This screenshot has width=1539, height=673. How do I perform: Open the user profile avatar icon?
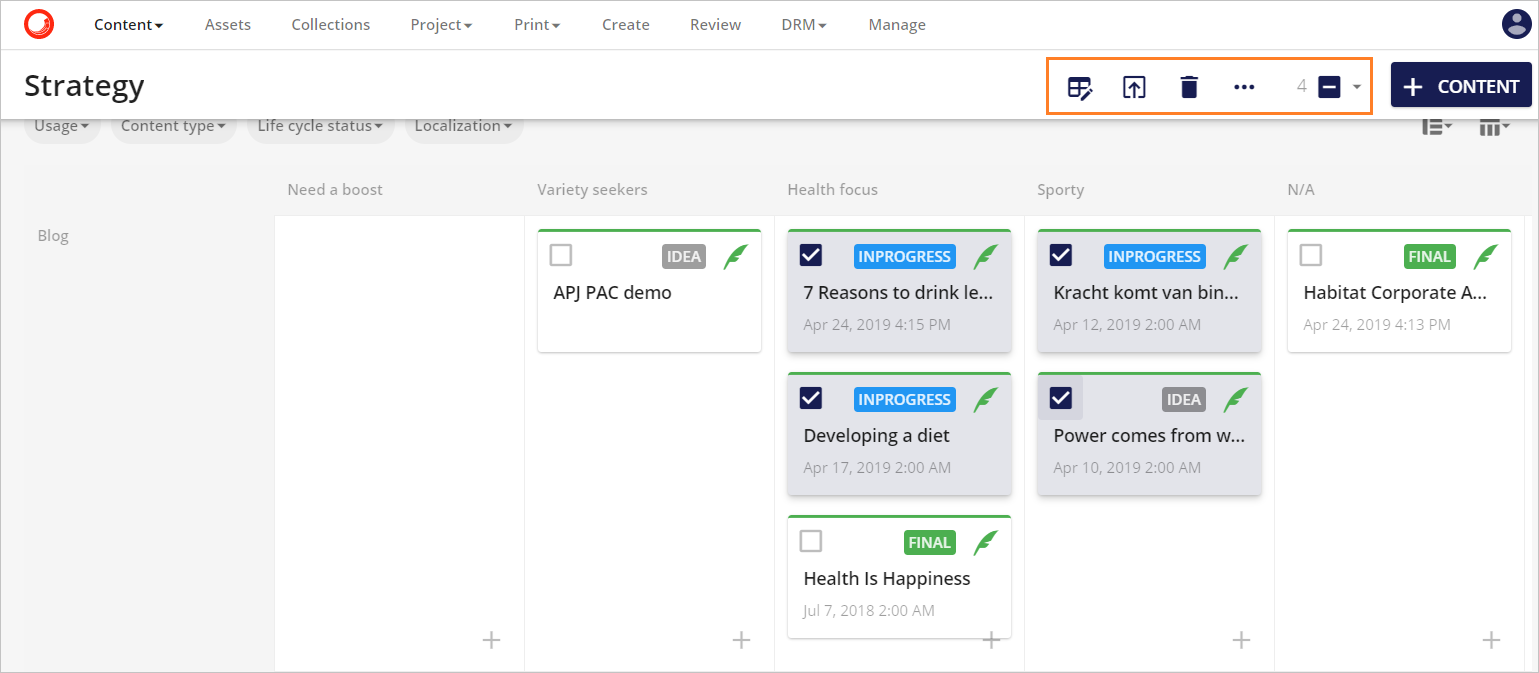click(x=1516, y=24)
